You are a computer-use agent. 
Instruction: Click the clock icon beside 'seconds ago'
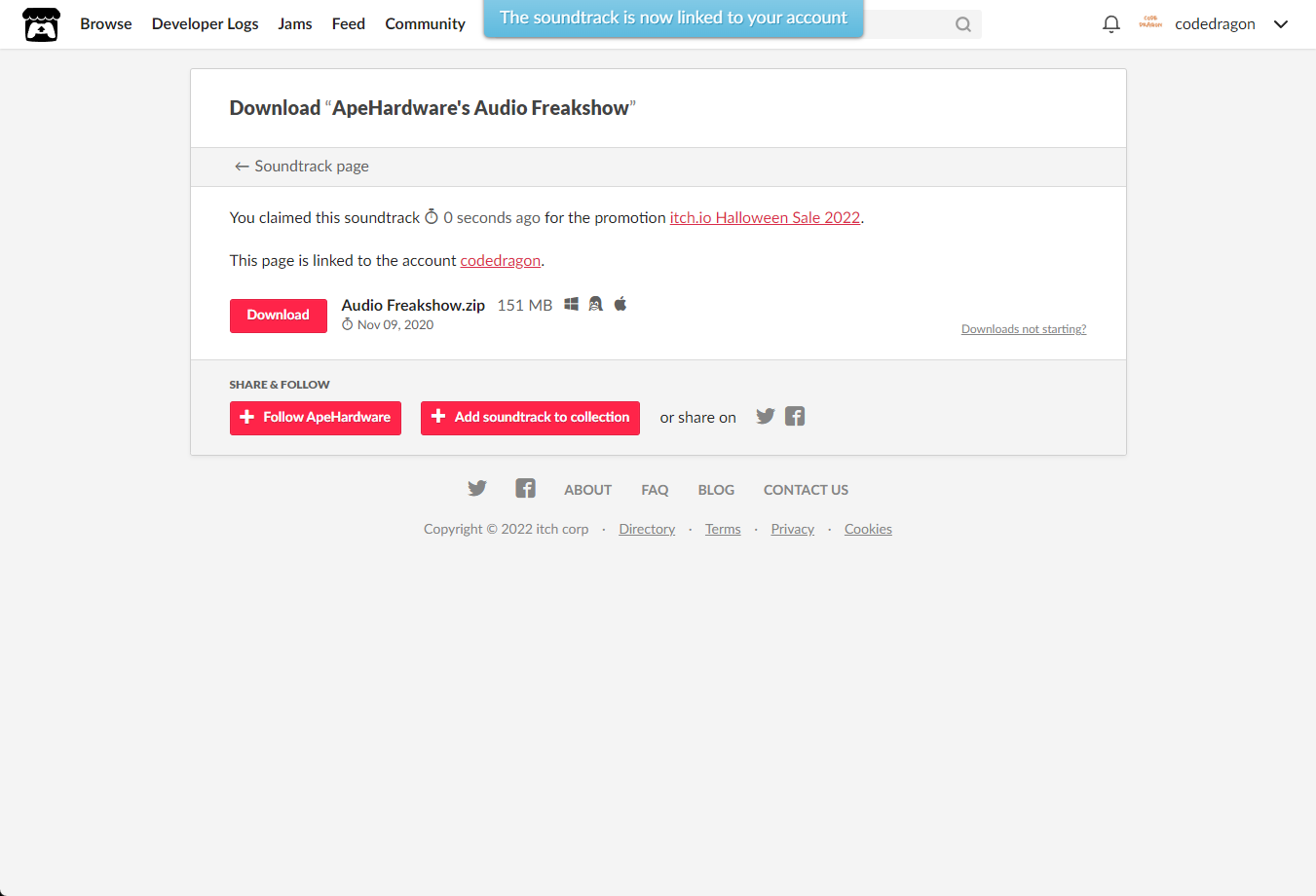tap(432, 217)
